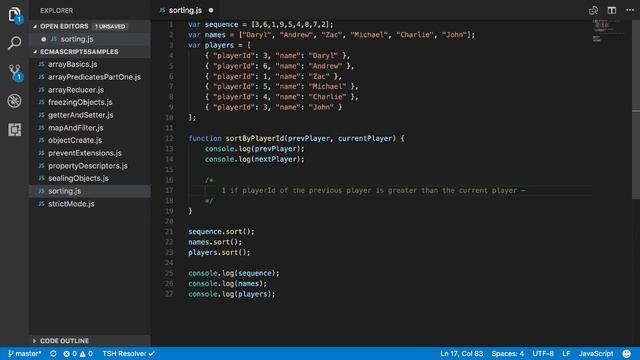Click the feedback smiley in status bar
640x360 pixels.
click(627, 353)
